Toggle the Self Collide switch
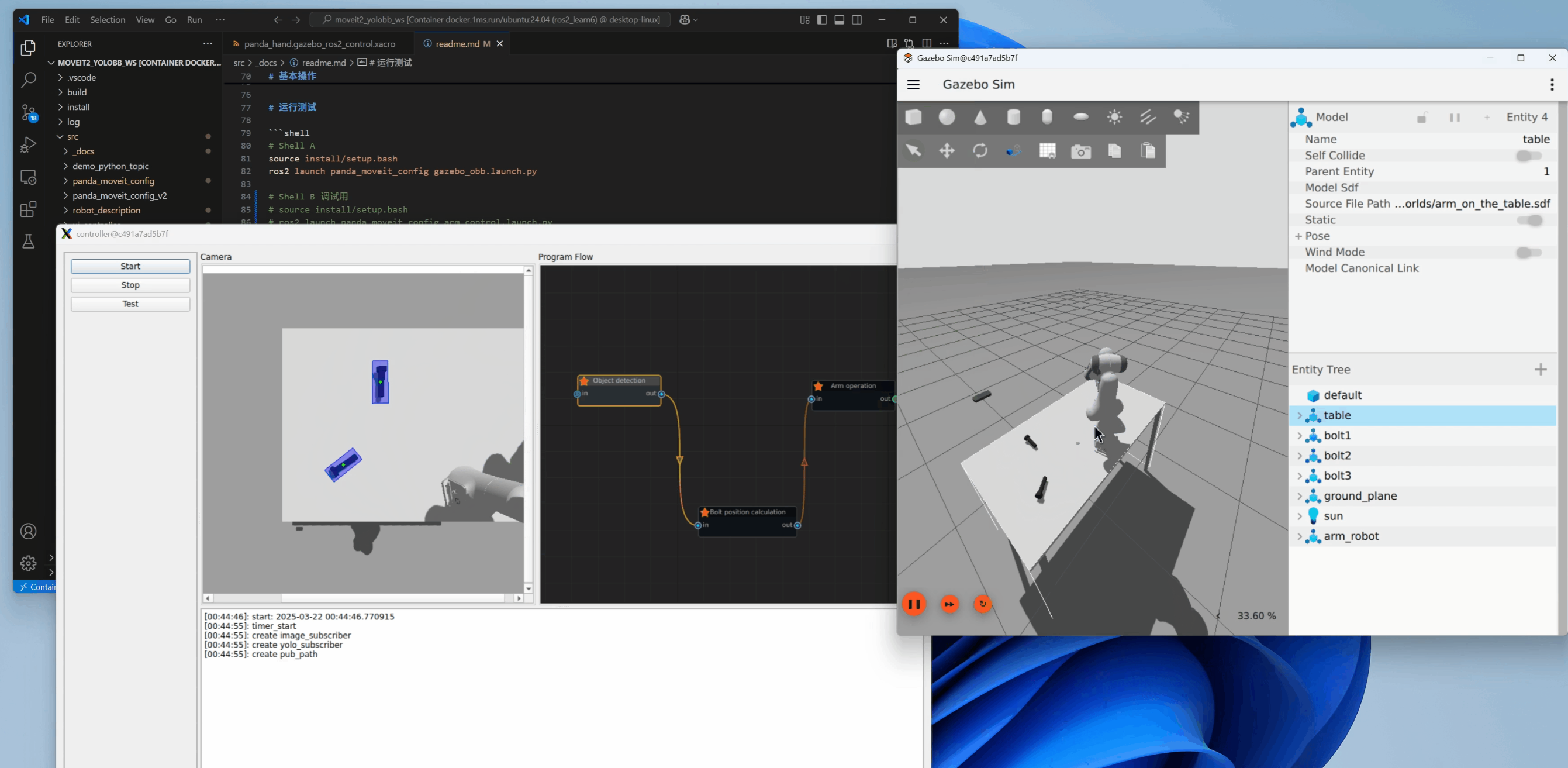 1528,156
